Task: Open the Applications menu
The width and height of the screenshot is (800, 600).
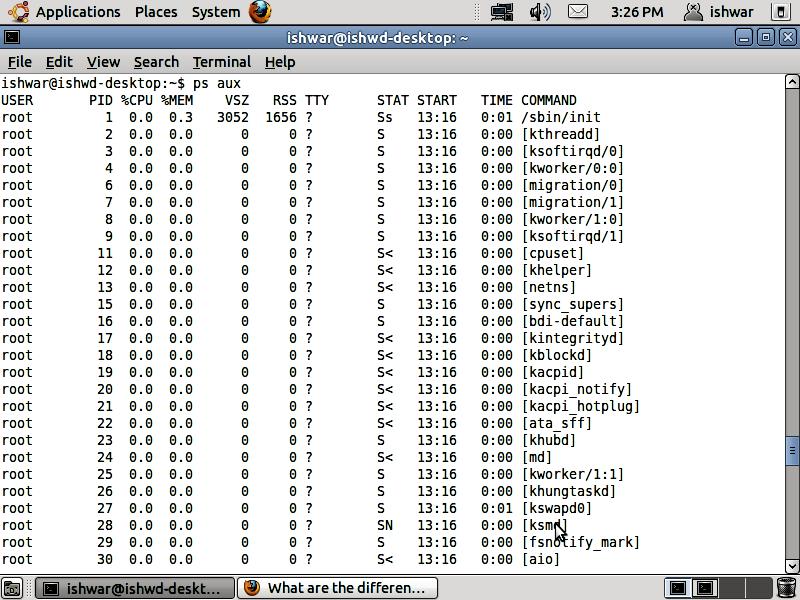Action: coord(78,12)
